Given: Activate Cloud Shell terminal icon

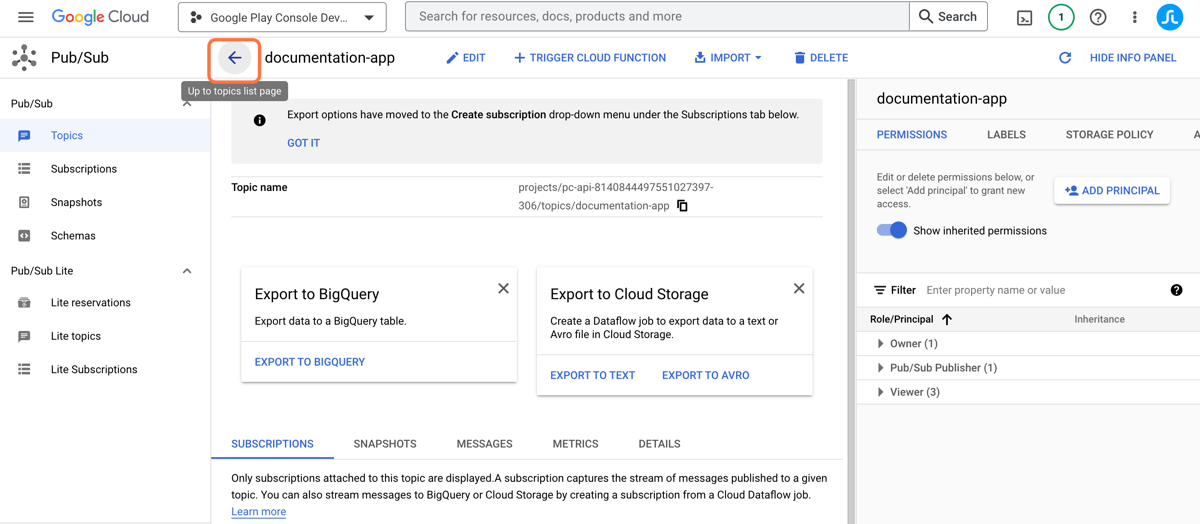Looking at the screenshot, I should coord(1024,17).
